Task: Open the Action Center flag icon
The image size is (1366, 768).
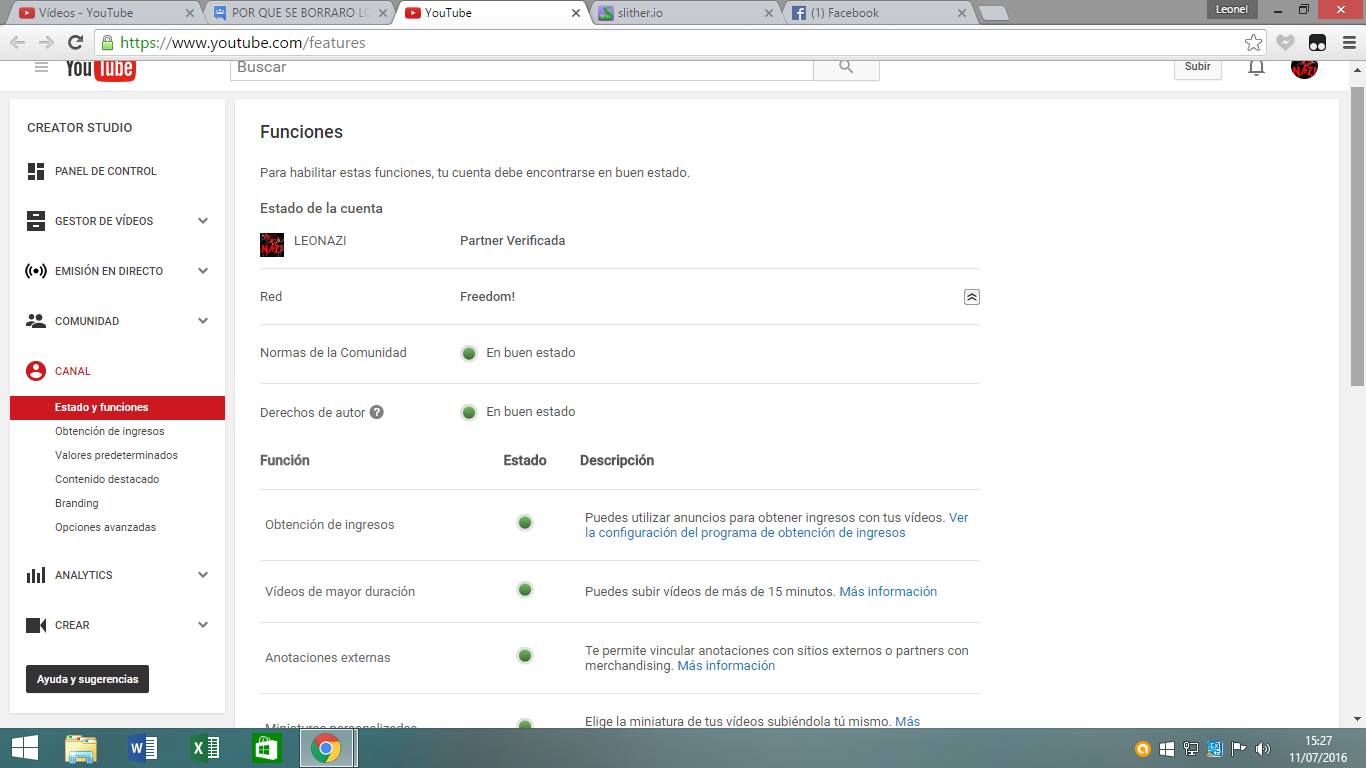Action: 1239,748
